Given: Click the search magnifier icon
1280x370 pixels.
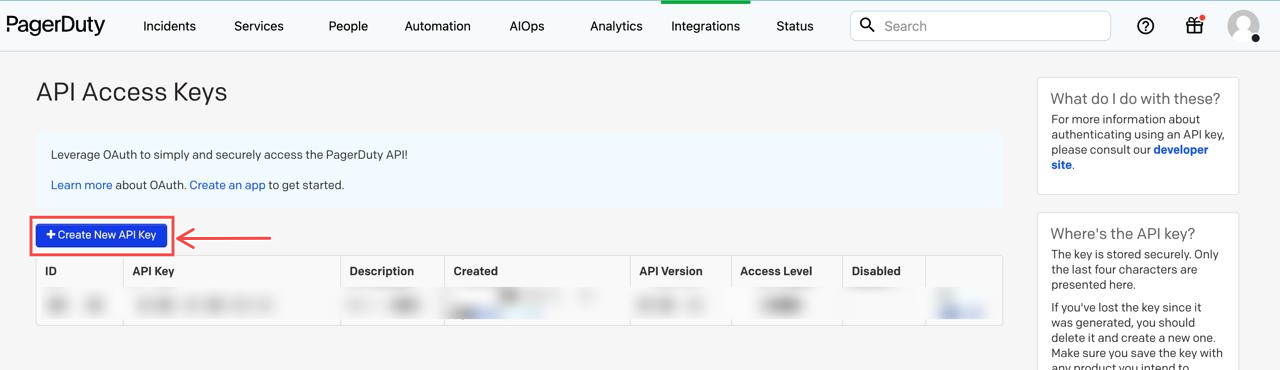Looking at the screenshot, I should pos(867,25).
